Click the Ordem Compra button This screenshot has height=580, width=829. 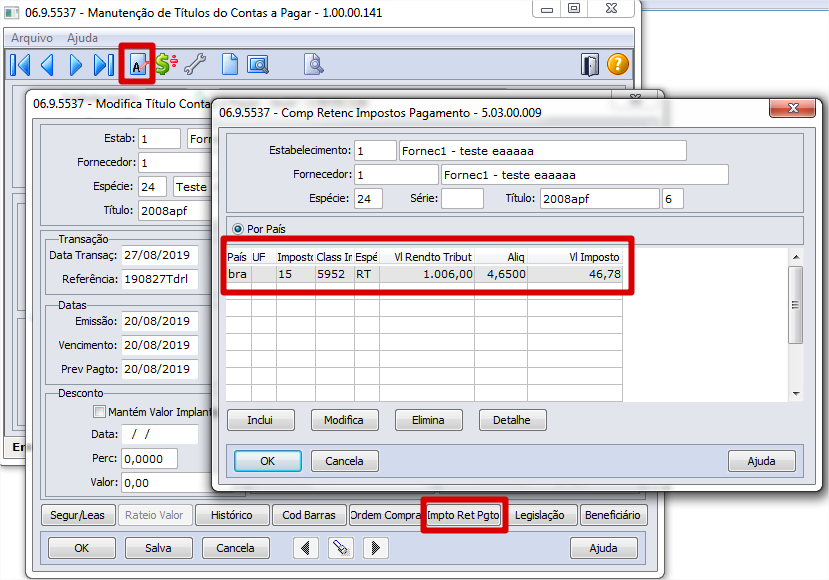point(386,515)
